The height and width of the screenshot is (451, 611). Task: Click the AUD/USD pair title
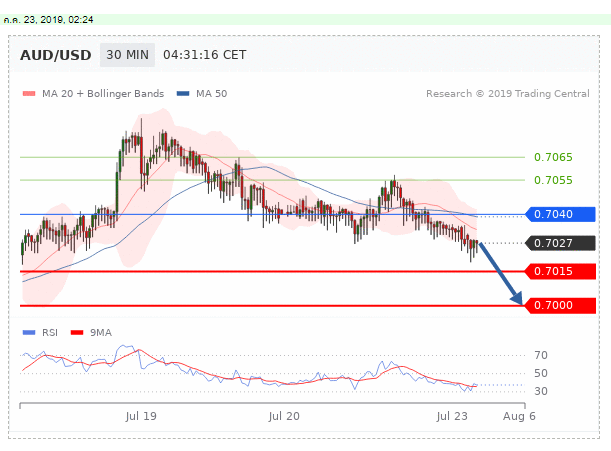[x=56, y=55]
